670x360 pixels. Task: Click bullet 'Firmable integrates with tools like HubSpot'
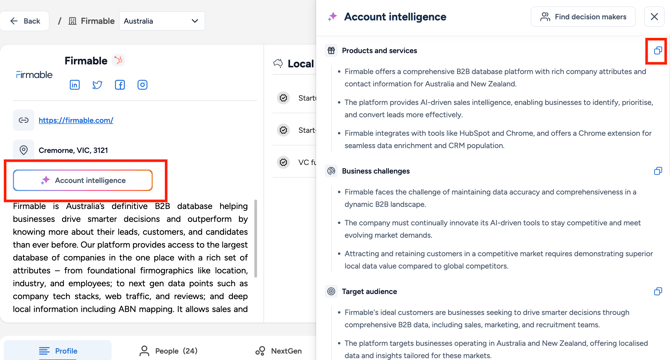tap(498, 139)
